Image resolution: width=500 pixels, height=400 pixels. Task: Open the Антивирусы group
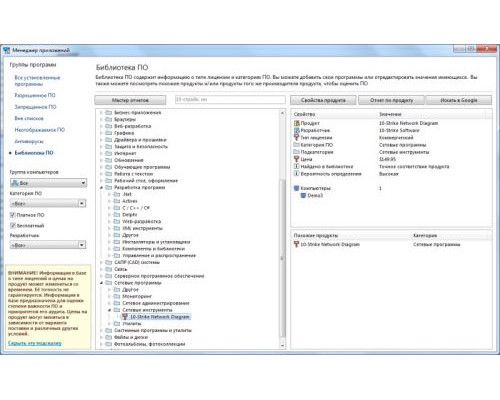29,141
